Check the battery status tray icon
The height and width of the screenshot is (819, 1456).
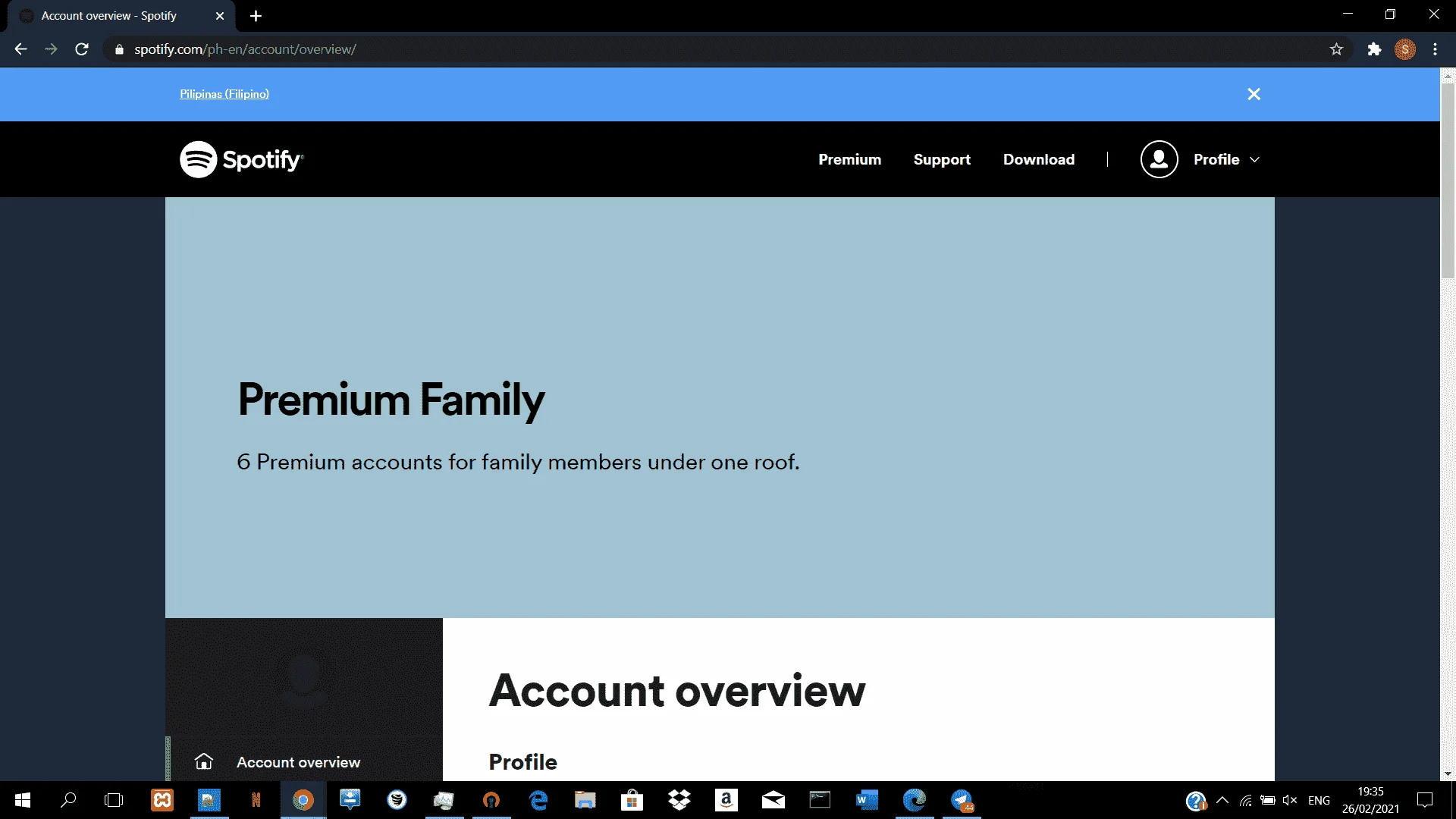pos(1268,800)
